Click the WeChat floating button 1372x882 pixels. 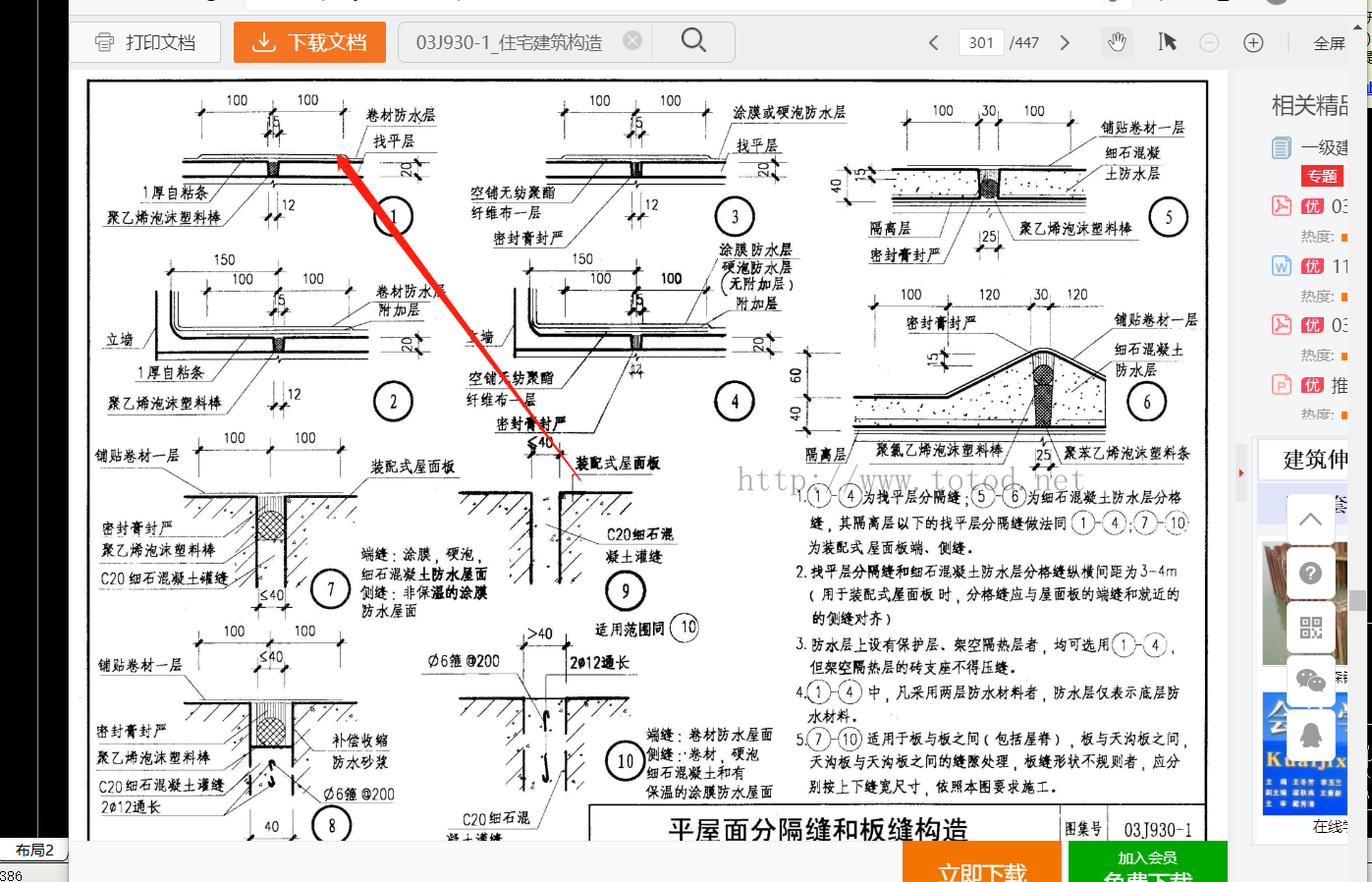pos(1311,681)
